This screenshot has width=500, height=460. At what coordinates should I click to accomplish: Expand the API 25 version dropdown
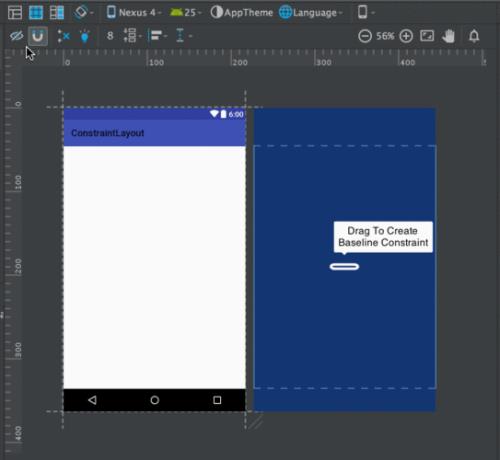(186, 13)
